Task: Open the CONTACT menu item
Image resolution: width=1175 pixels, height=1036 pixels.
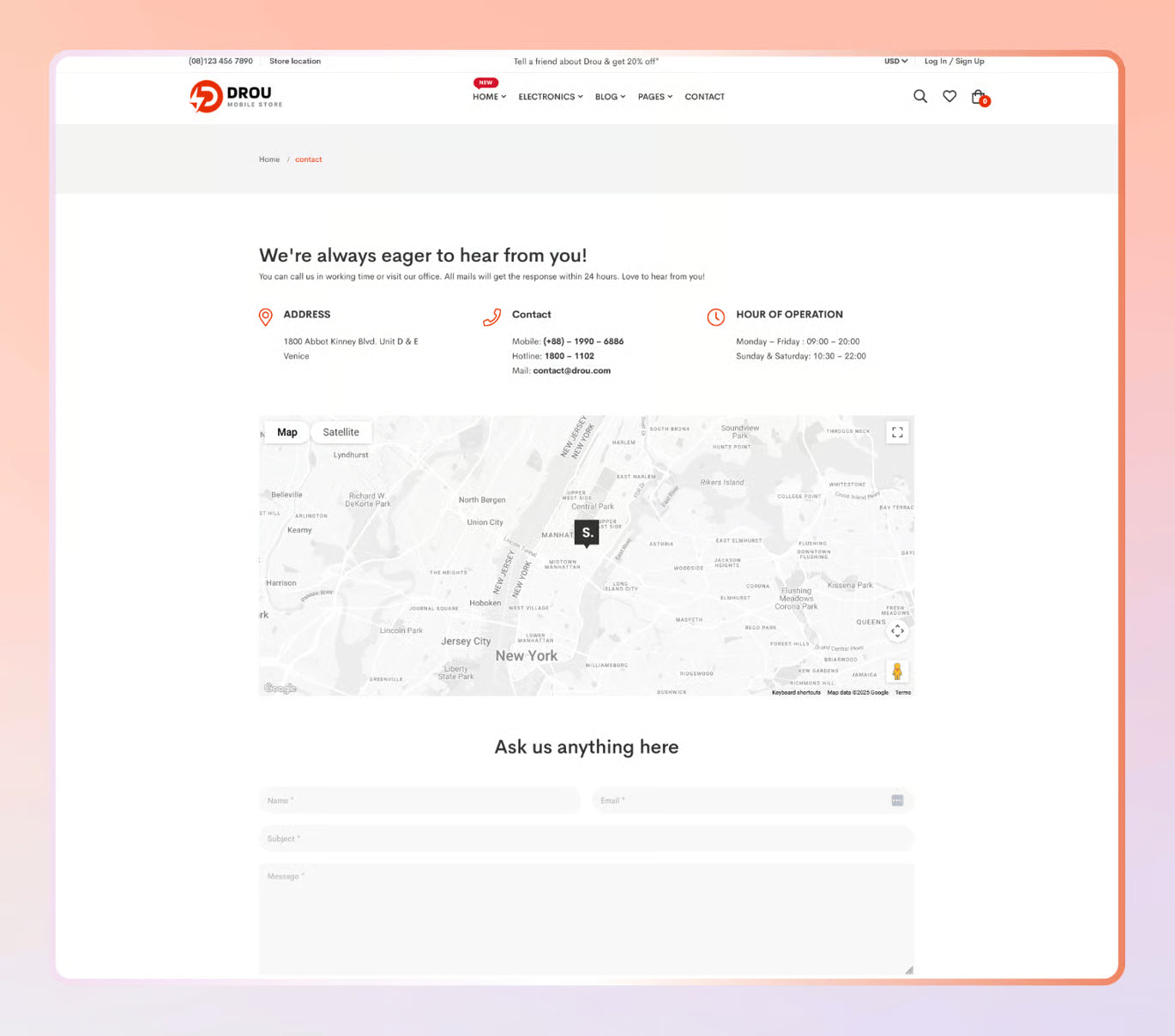Action: point(704,96)
